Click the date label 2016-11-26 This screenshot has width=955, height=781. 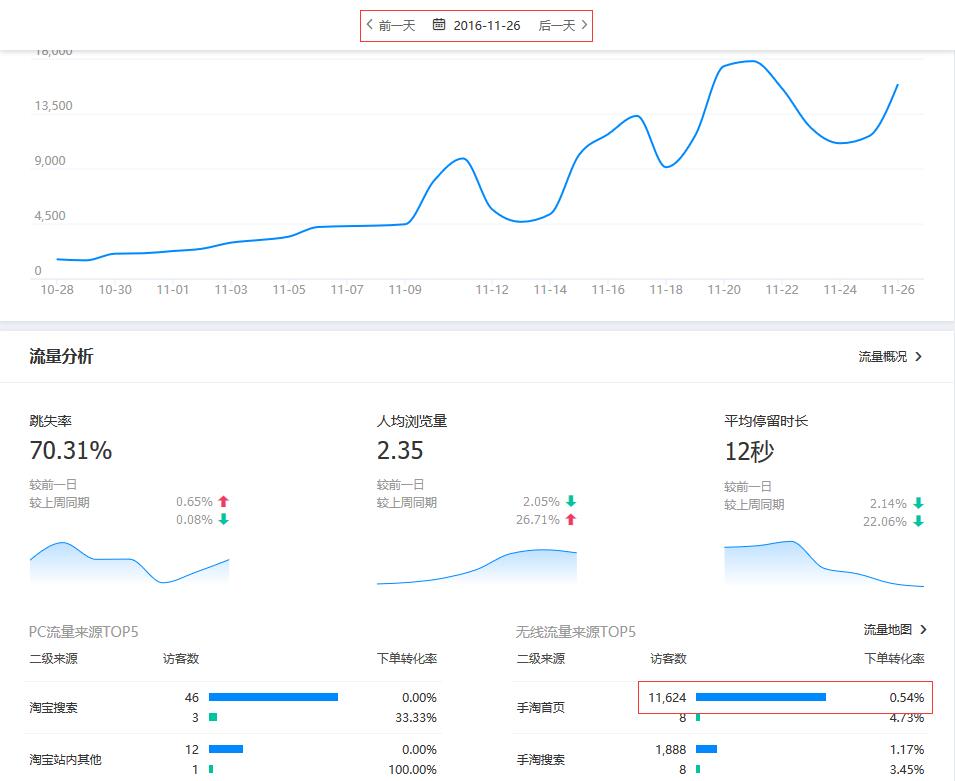click(x=488, y=26)
